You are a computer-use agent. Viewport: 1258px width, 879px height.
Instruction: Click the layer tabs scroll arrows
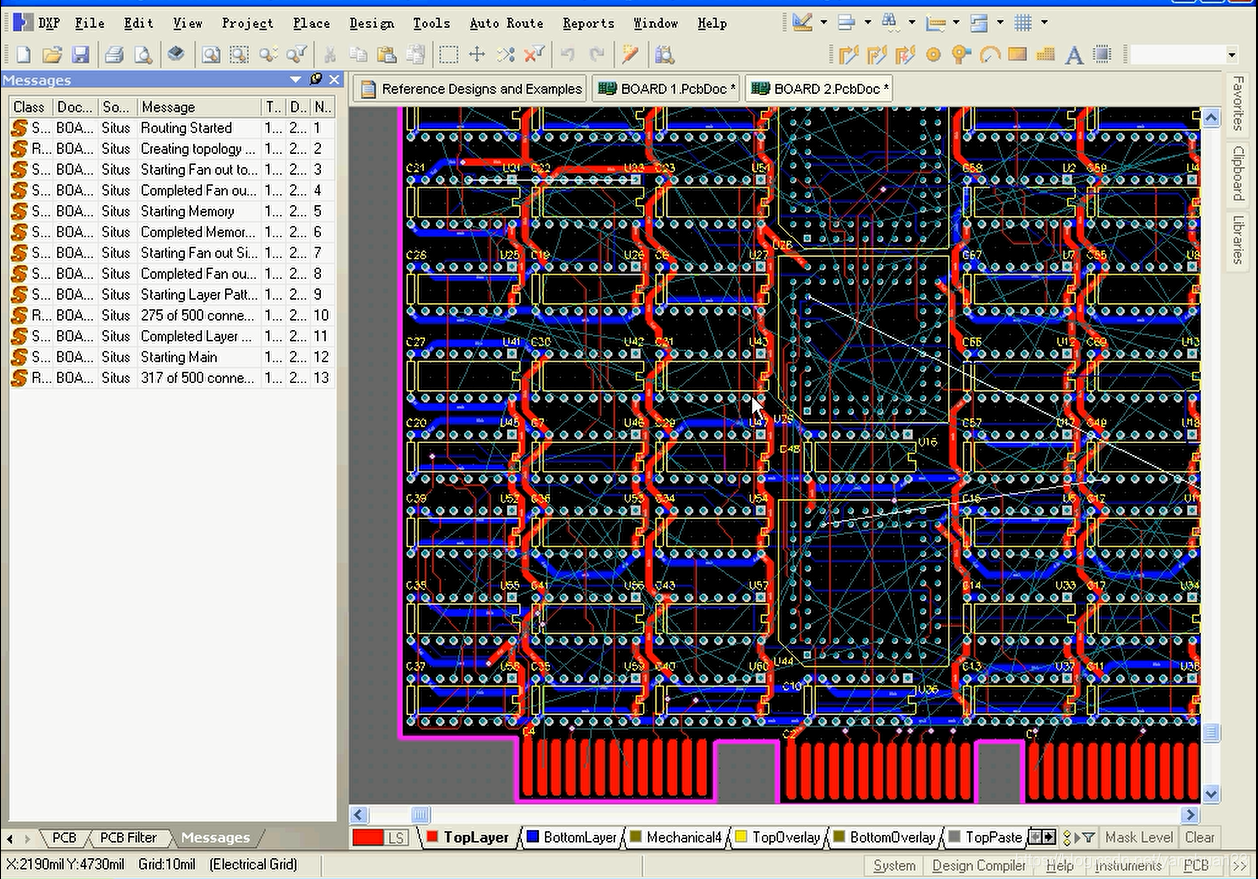tap(1042, 837)
